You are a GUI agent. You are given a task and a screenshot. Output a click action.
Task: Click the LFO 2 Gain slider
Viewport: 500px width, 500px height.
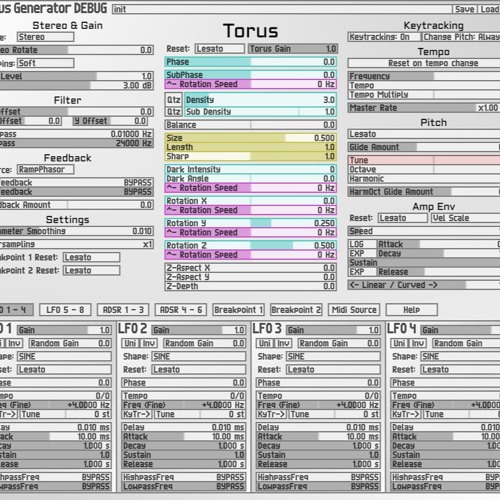[199, 330]
